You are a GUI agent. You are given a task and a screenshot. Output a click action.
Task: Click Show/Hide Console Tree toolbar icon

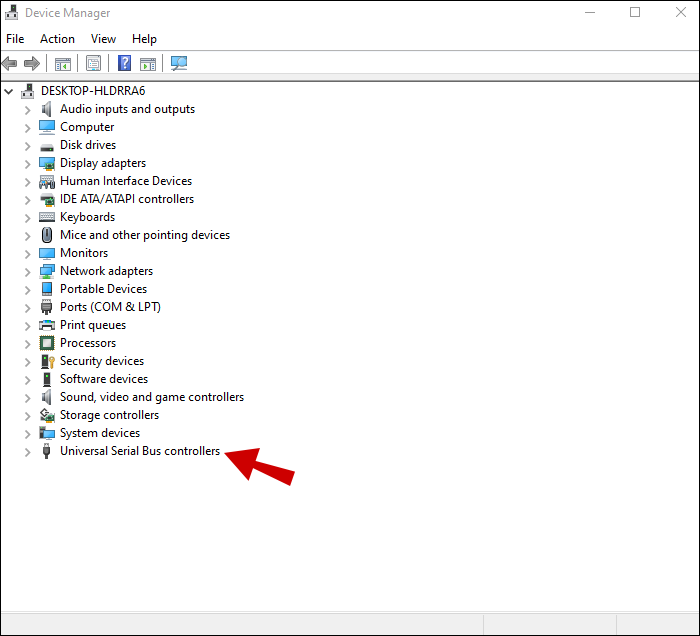(62, 64)
